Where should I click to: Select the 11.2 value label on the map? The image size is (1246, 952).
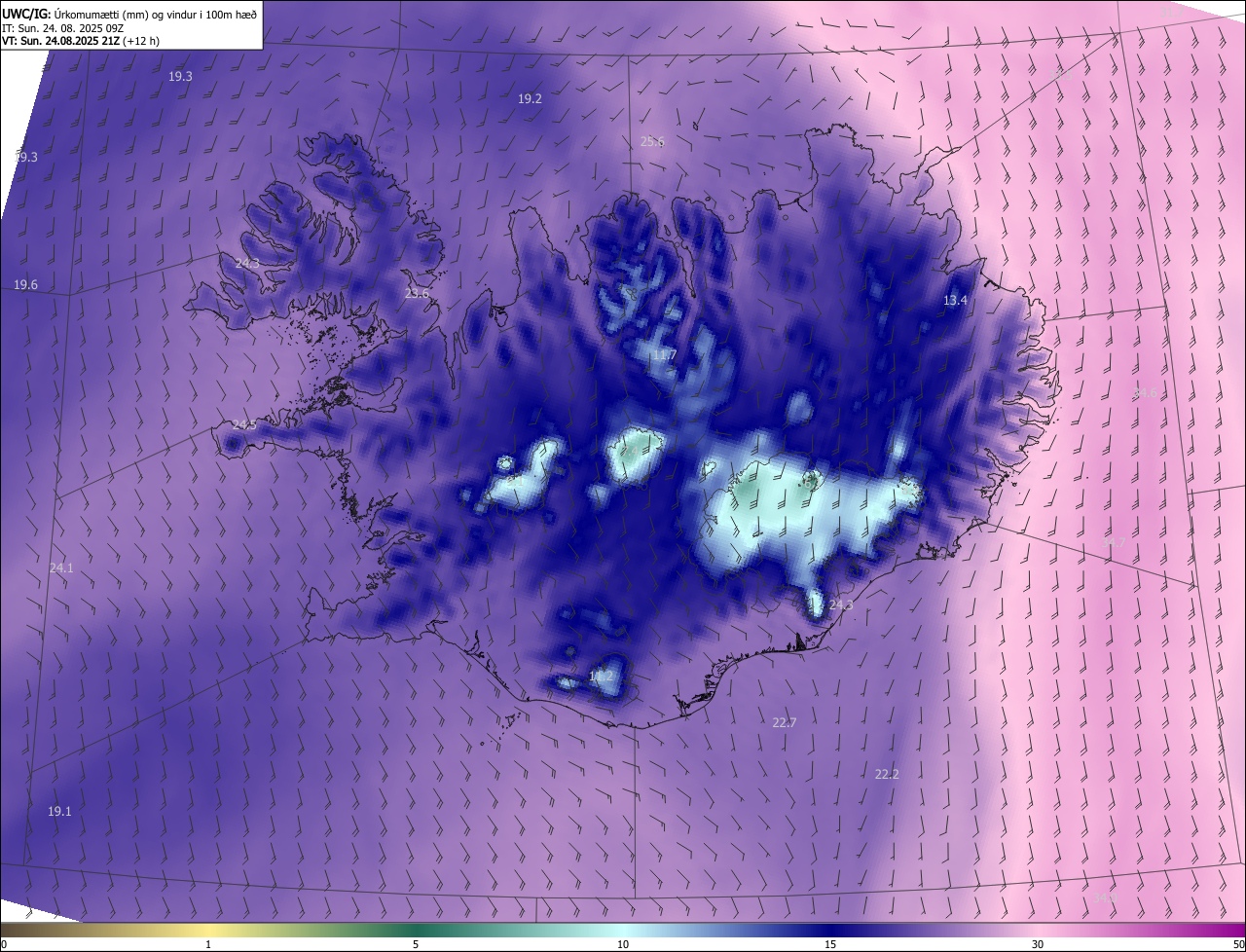(602, 676)
